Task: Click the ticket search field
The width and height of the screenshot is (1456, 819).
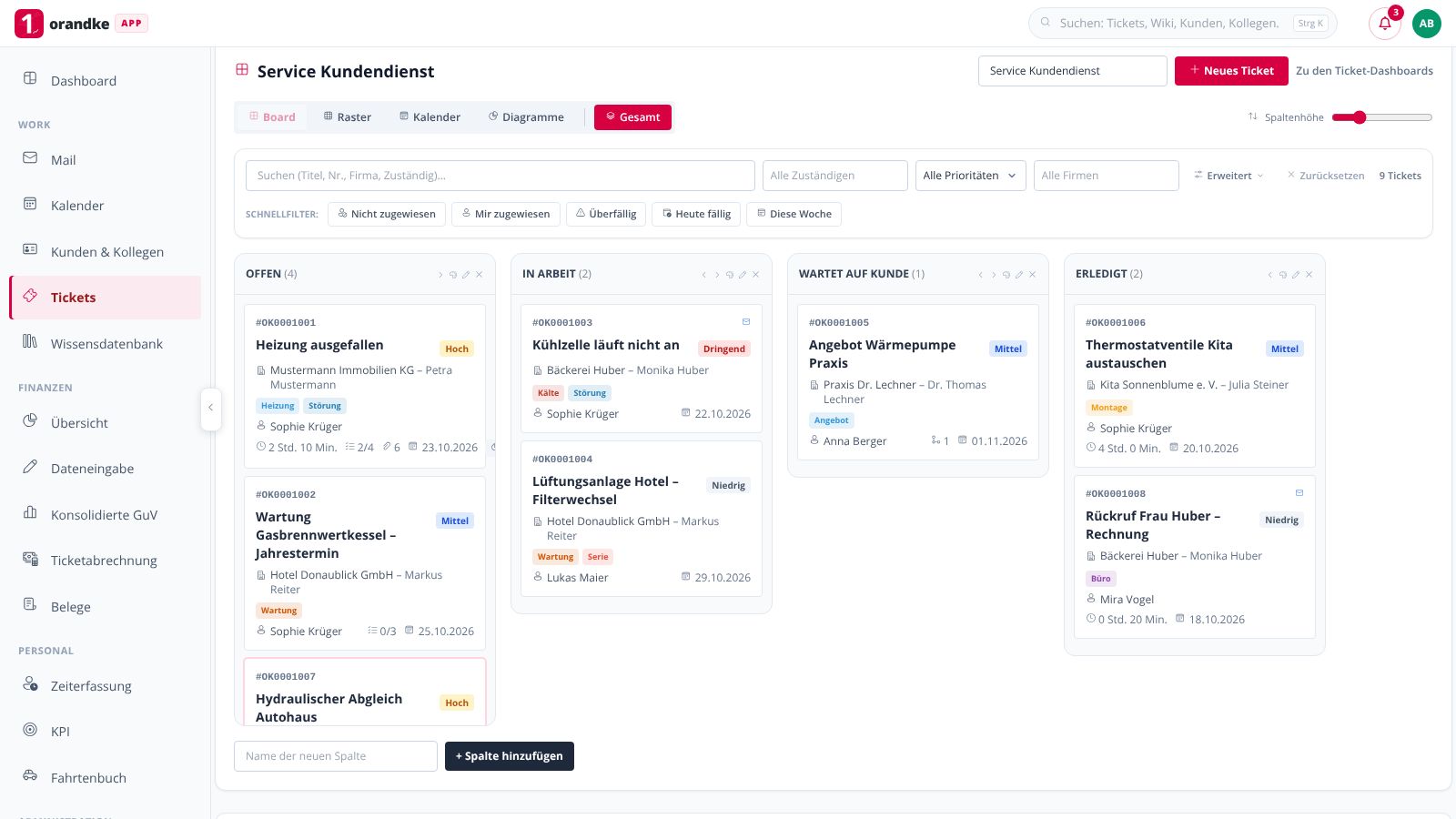Action: (500, 176)
